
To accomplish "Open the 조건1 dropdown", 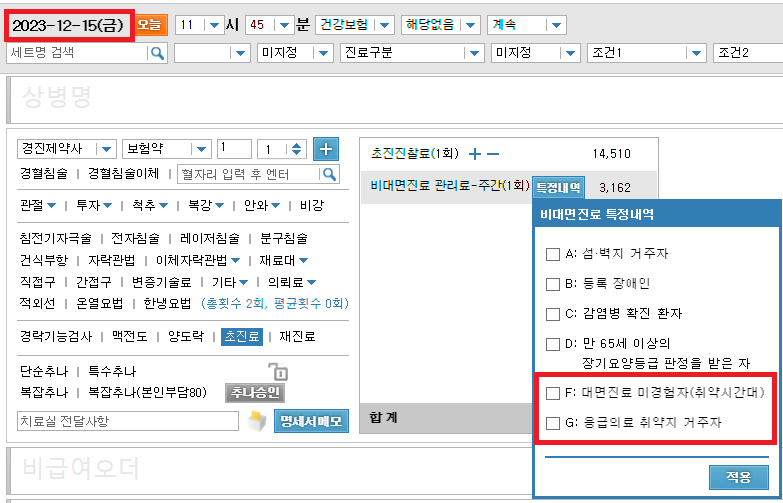I will 647,52.
